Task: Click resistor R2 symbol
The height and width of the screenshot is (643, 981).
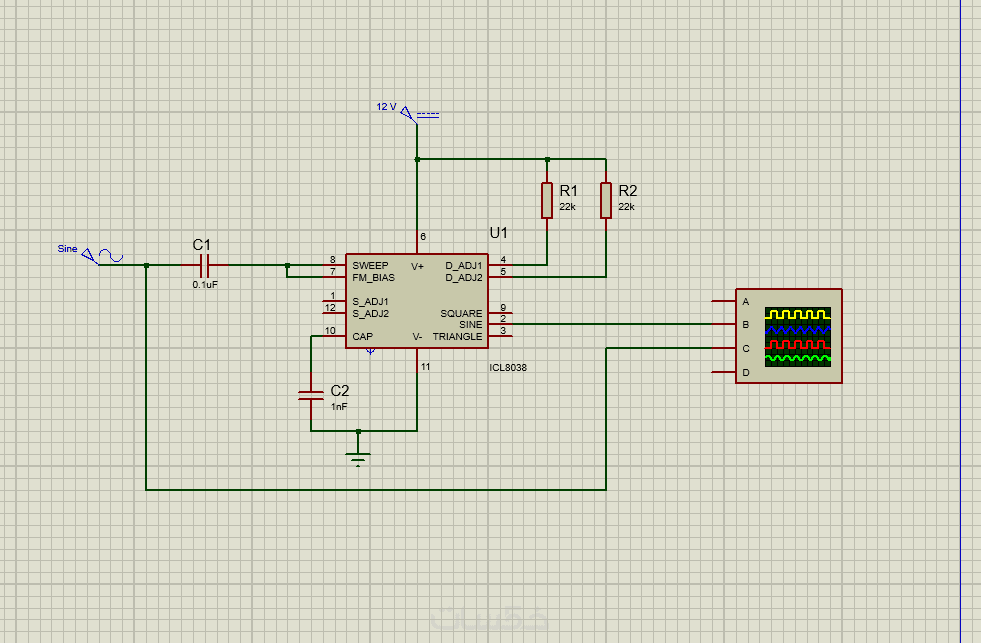Action: click(x=606, y=200)
